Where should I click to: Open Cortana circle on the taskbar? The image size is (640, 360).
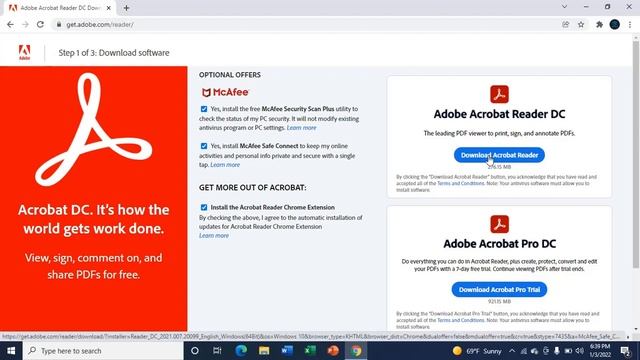[x=195, y=351]
